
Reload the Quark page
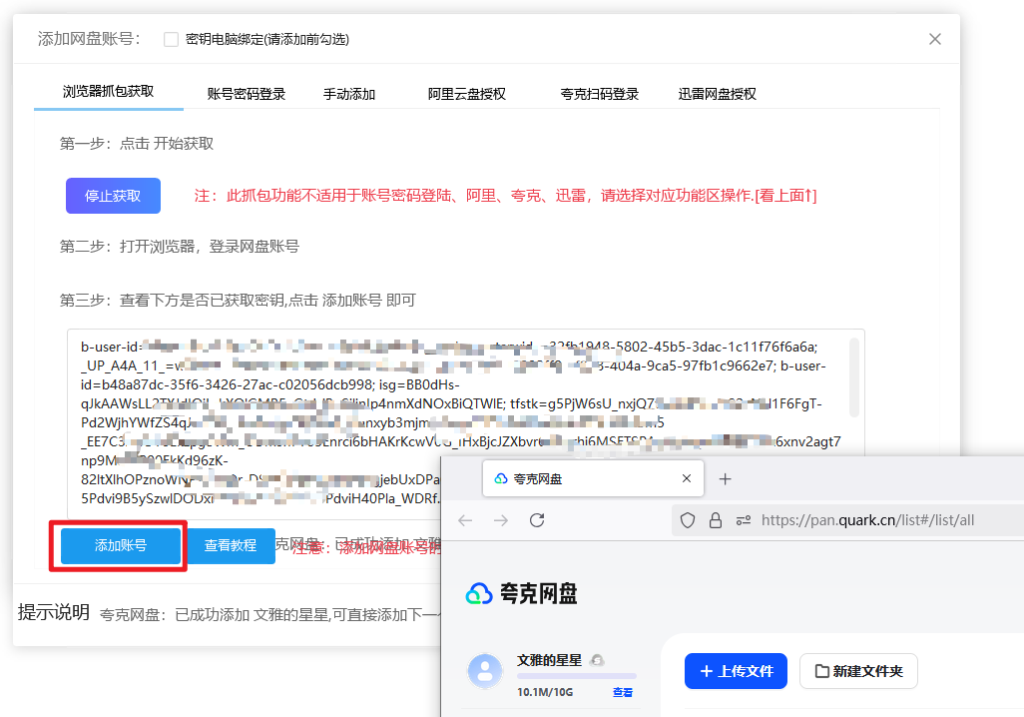click(x=537, y=520)
